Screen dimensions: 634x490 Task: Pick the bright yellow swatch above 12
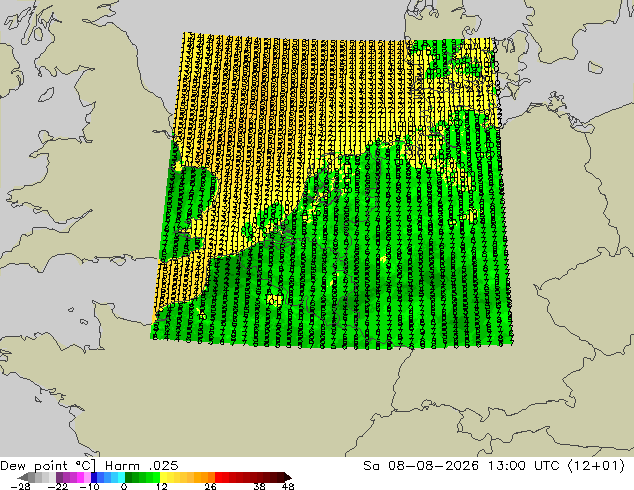pyautogui.click(x=163, y=477)
